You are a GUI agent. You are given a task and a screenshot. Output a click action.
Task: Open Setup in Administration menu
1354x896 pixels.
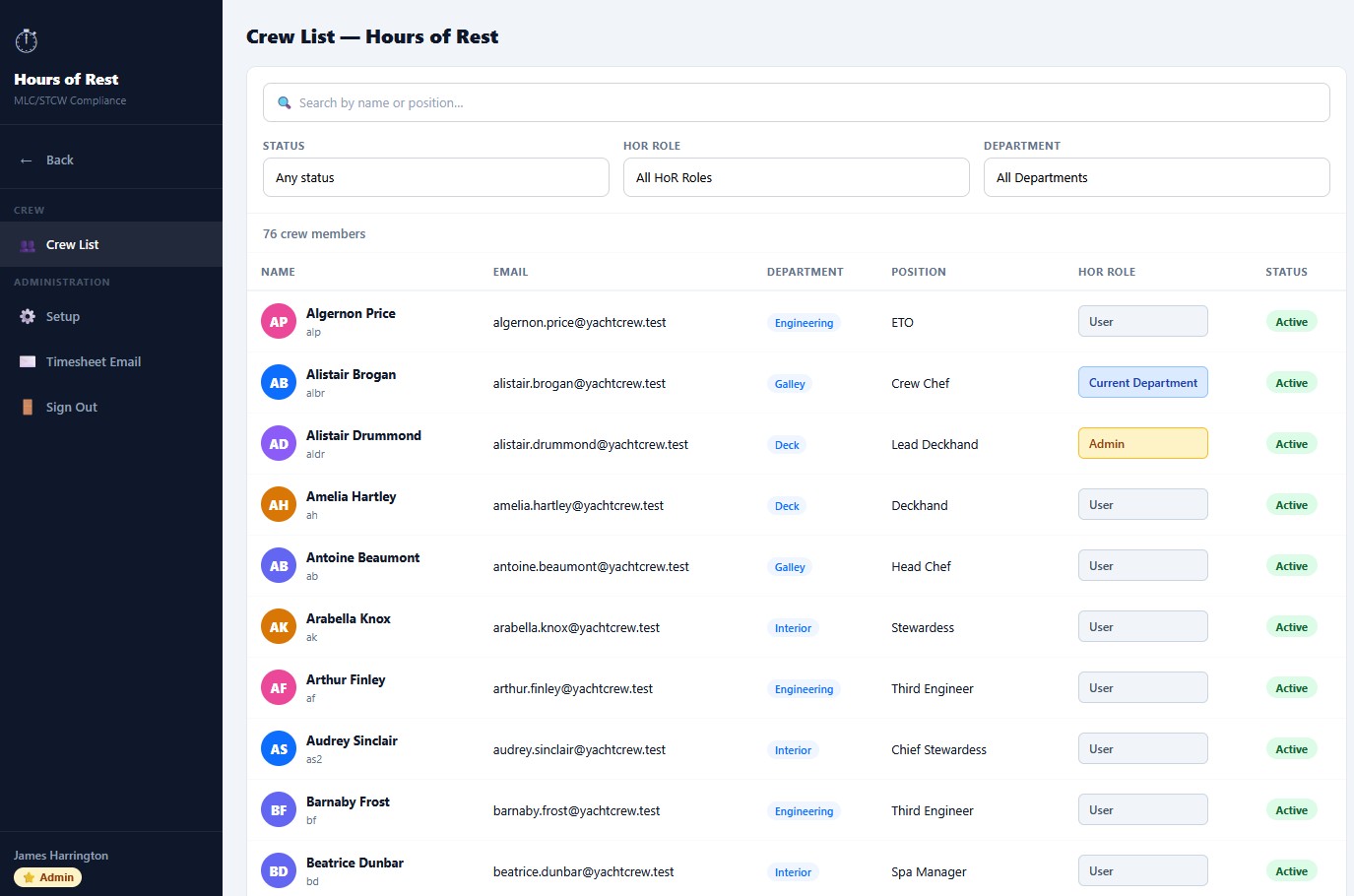pos(111,316)
